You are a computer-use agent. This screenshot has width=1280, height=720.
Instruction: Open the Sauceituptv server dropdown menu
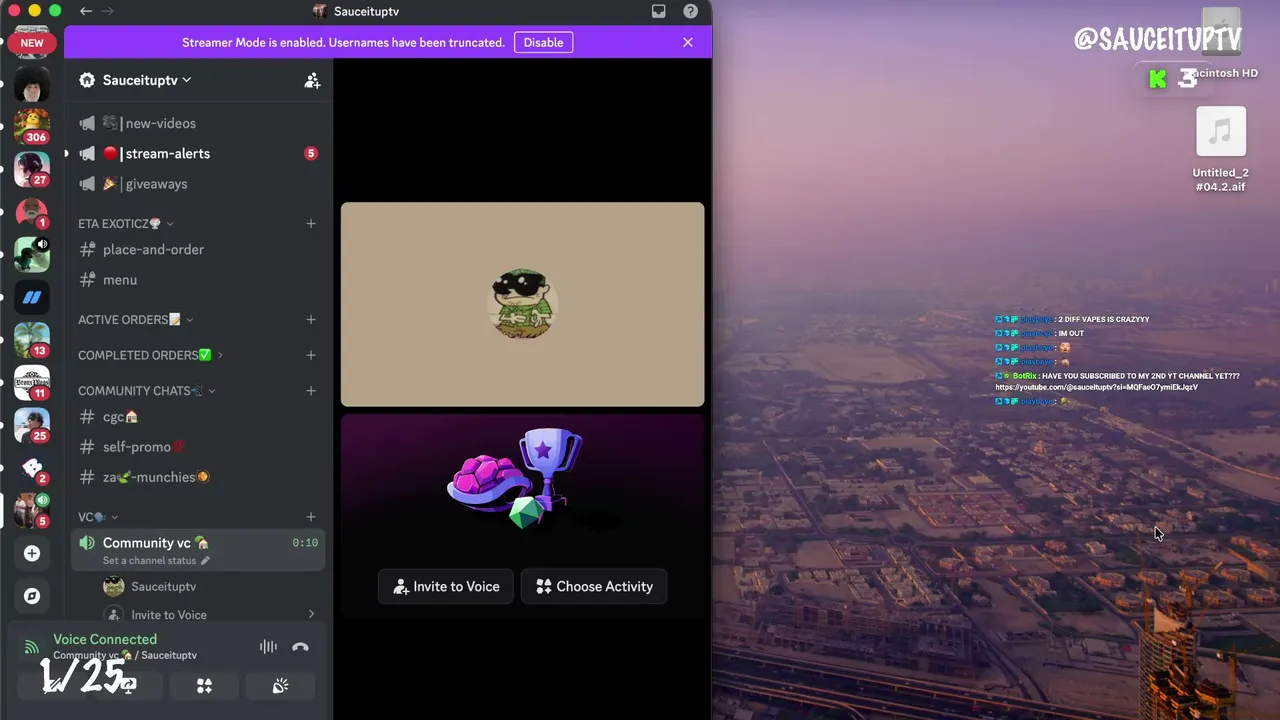click(146, 80)
